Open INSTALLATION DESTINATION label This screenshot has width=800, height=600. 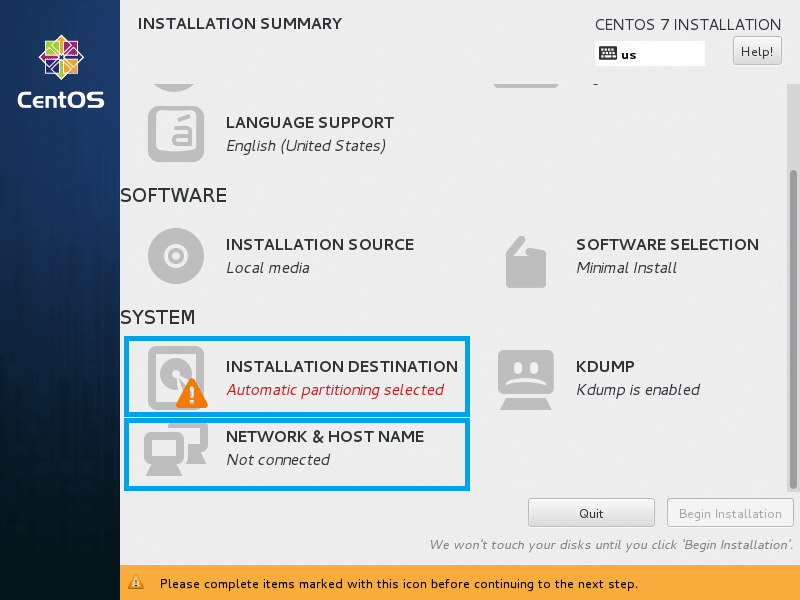coord(342,366)
